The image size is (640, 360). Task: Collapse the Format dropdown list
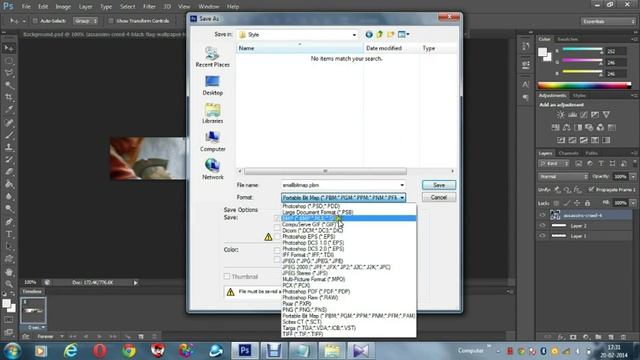click(402, 198)
